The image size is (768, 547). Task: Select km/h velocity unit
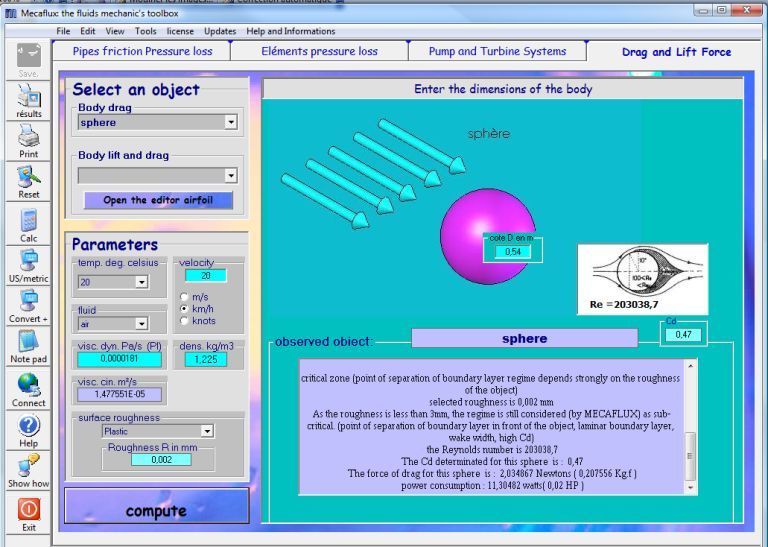coord(184,309)
